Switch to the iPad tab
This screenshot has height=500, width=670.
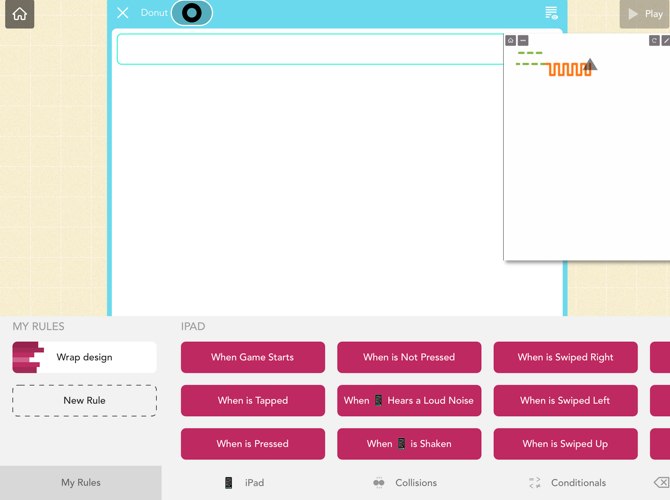click(x=244, y=483)
